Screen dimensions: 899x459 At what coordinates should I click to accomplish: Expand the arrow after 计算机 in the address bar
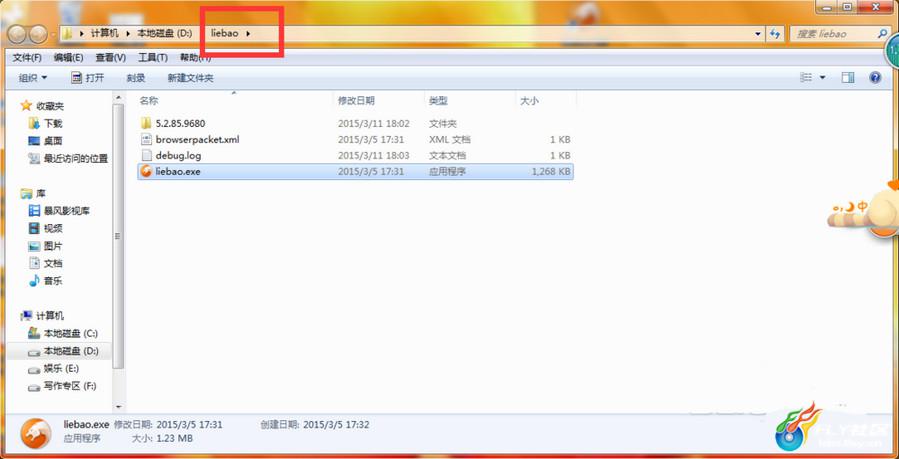[x=128, y=34]
